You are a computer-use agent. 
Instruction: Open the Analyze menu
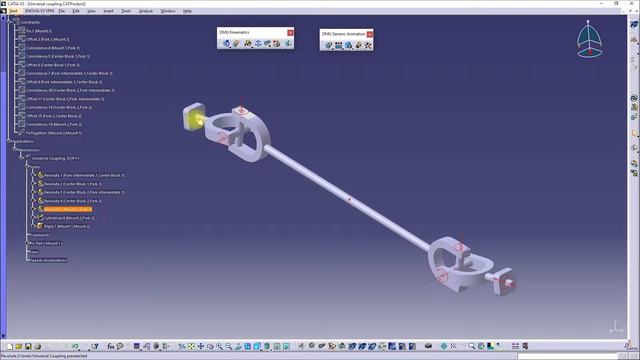146,11
